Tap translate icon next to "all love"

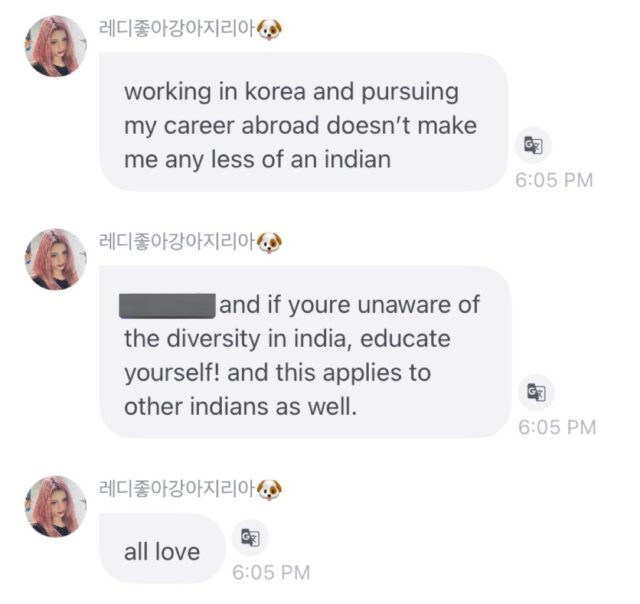(250, 537)
